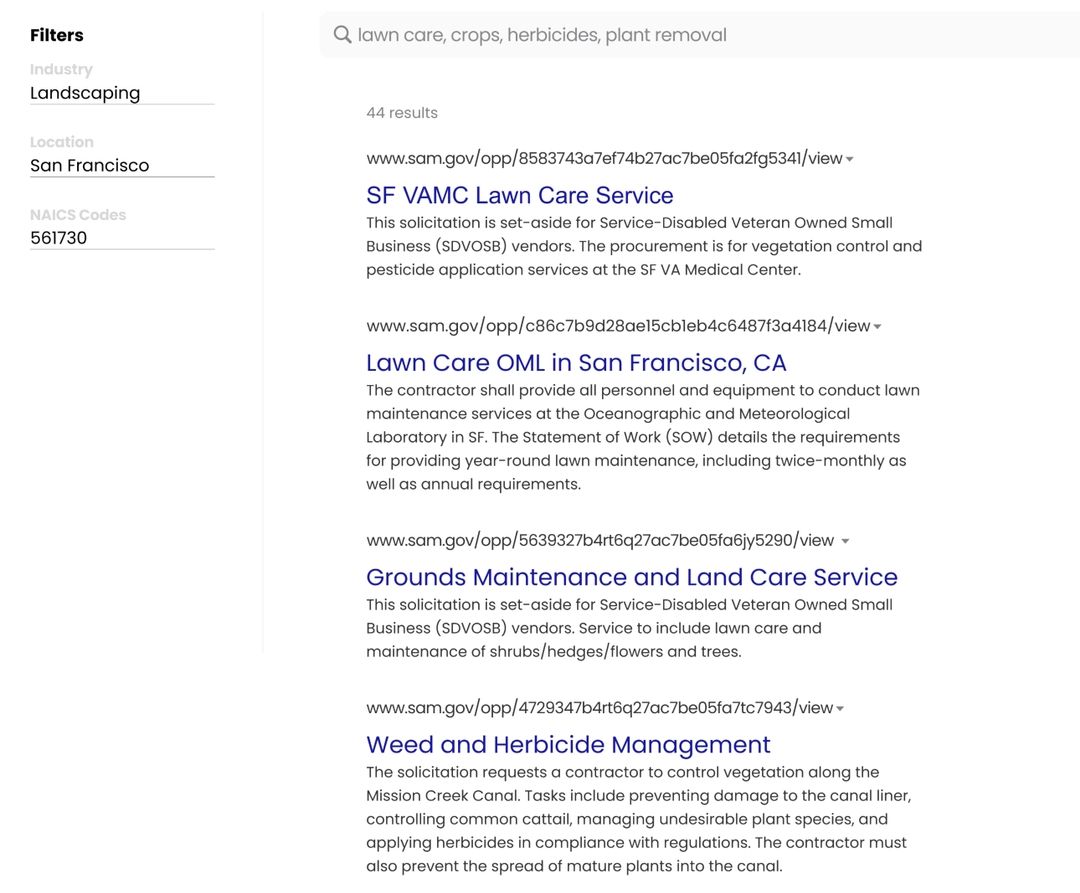Click the magnifying glass search icon
The image size is (1080, 893).
point(340,34)
